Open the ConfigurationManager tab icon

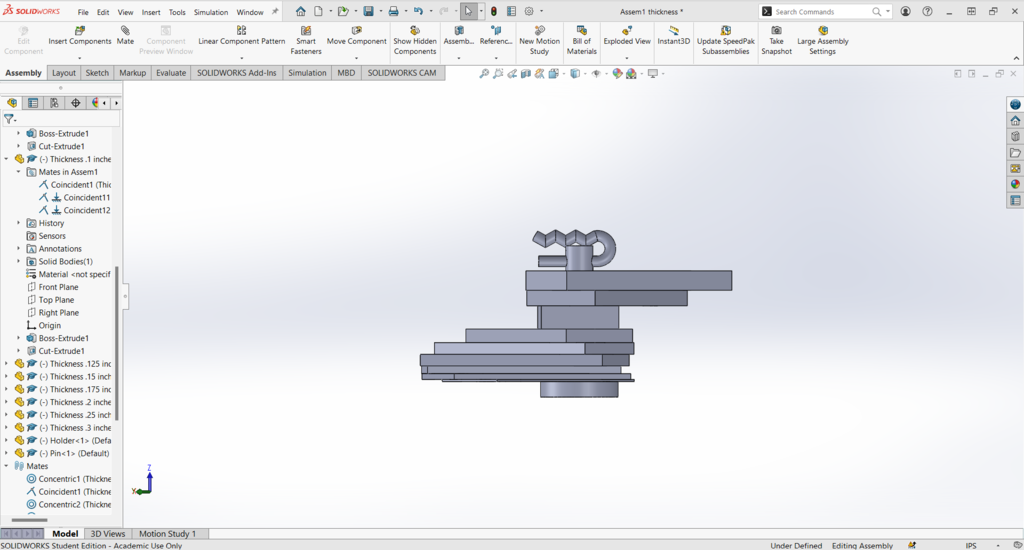54,103
